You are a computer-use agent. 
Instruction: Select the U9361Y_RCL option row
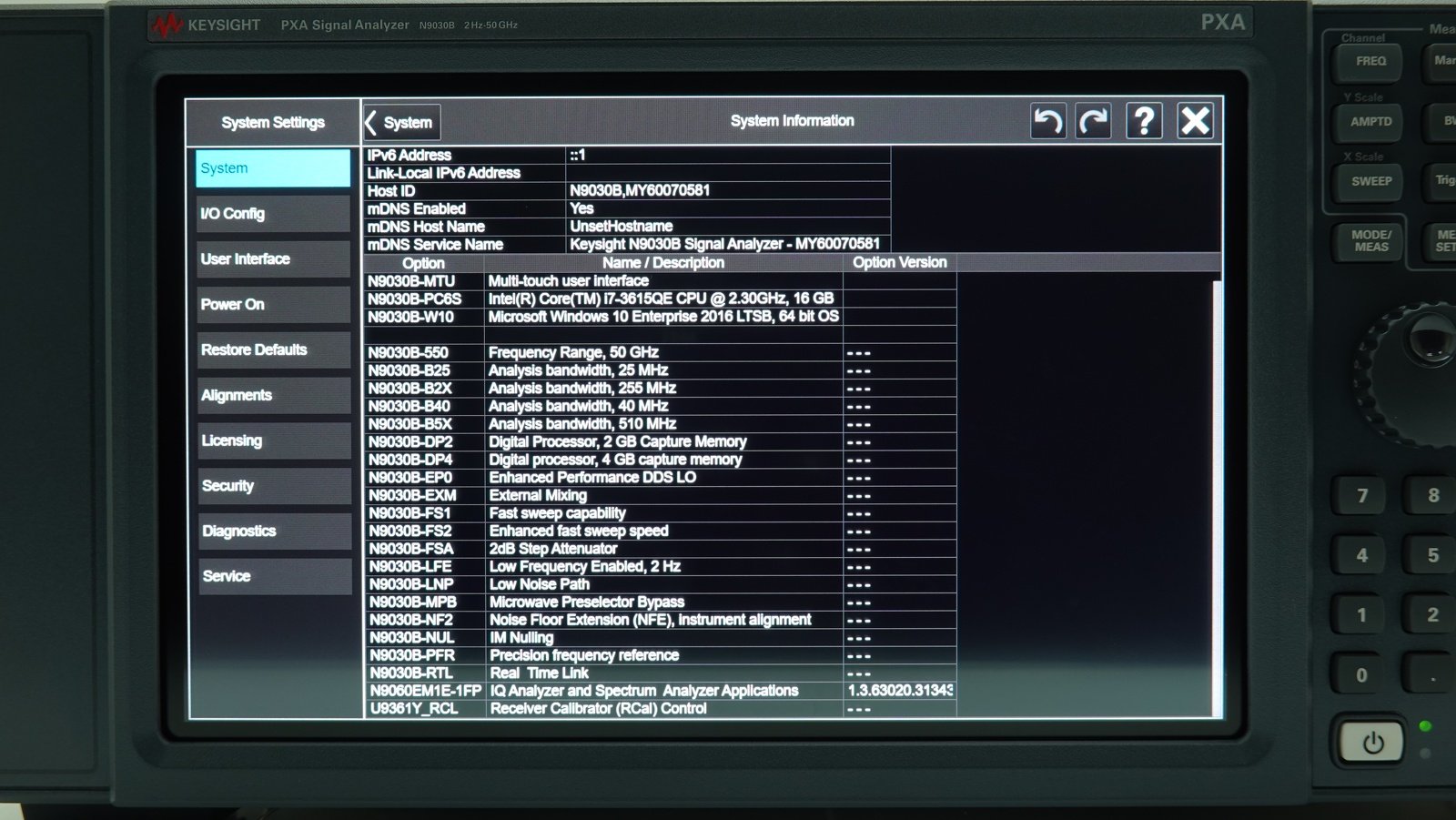click(x=660, y=709)
